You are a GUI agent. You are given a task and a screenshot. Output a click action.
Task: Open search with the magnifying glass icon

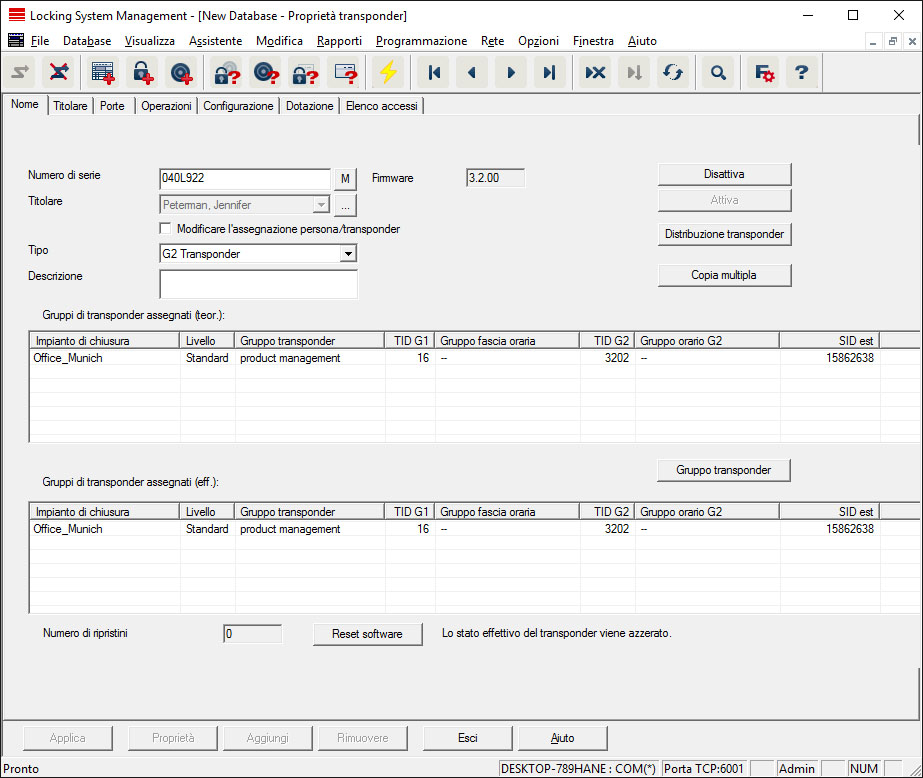pyautogui.click(x=717, y=73)
